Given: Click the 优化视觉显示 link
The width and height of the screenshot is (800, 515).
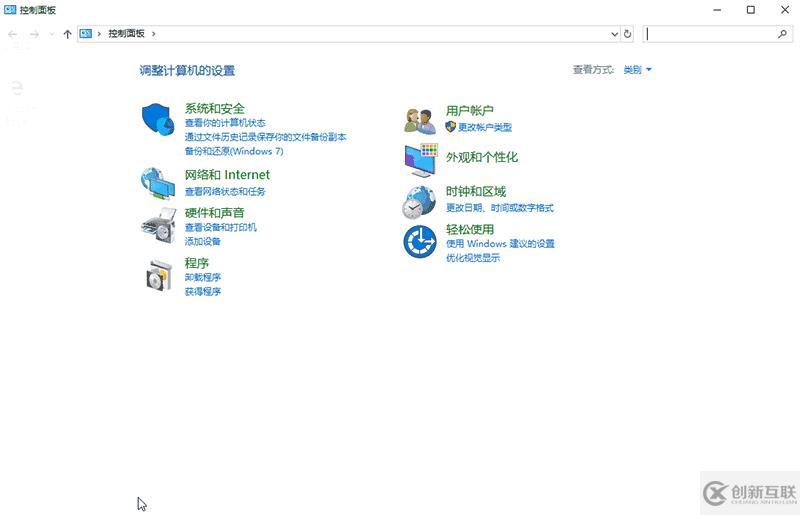Looking at the screenshot, I should tap(472, 258).
